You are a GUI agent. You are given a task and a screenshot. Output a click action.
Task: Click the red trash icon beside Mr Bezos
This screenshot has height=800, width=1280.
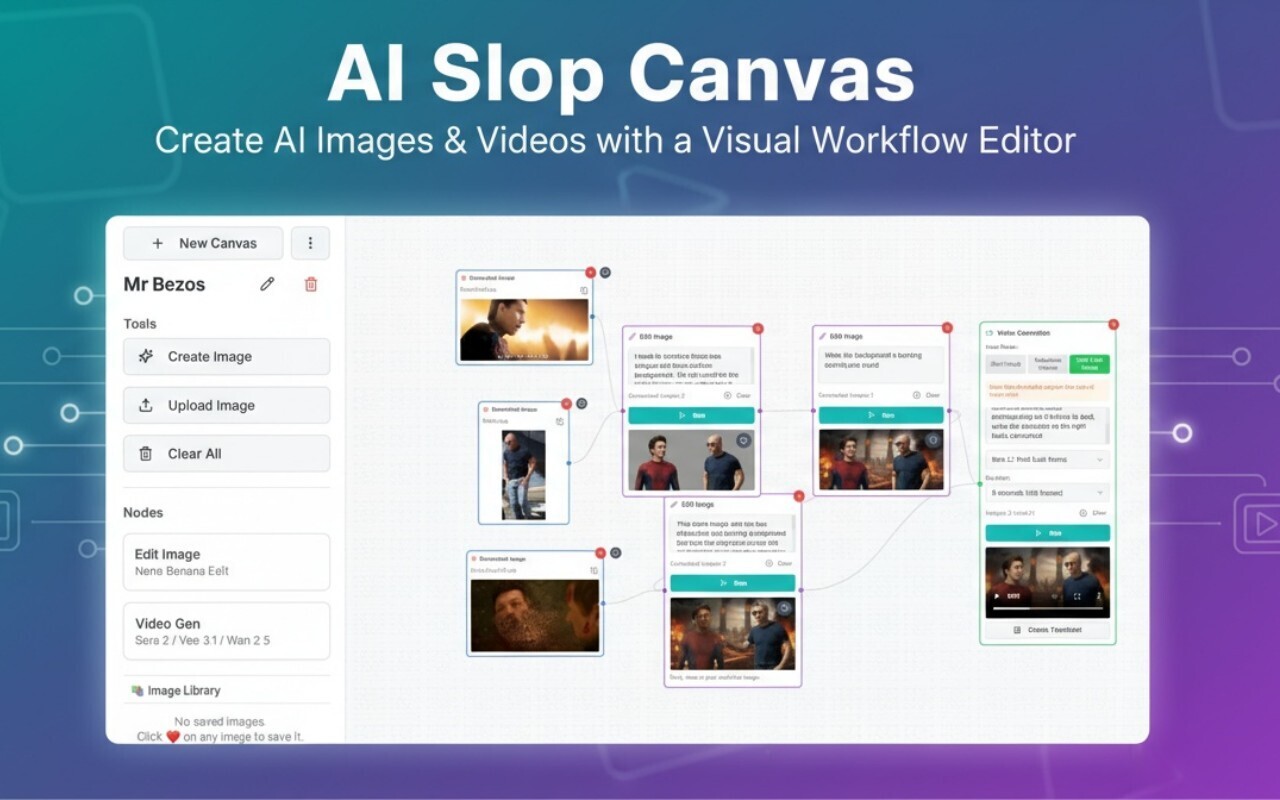point(311,284)
